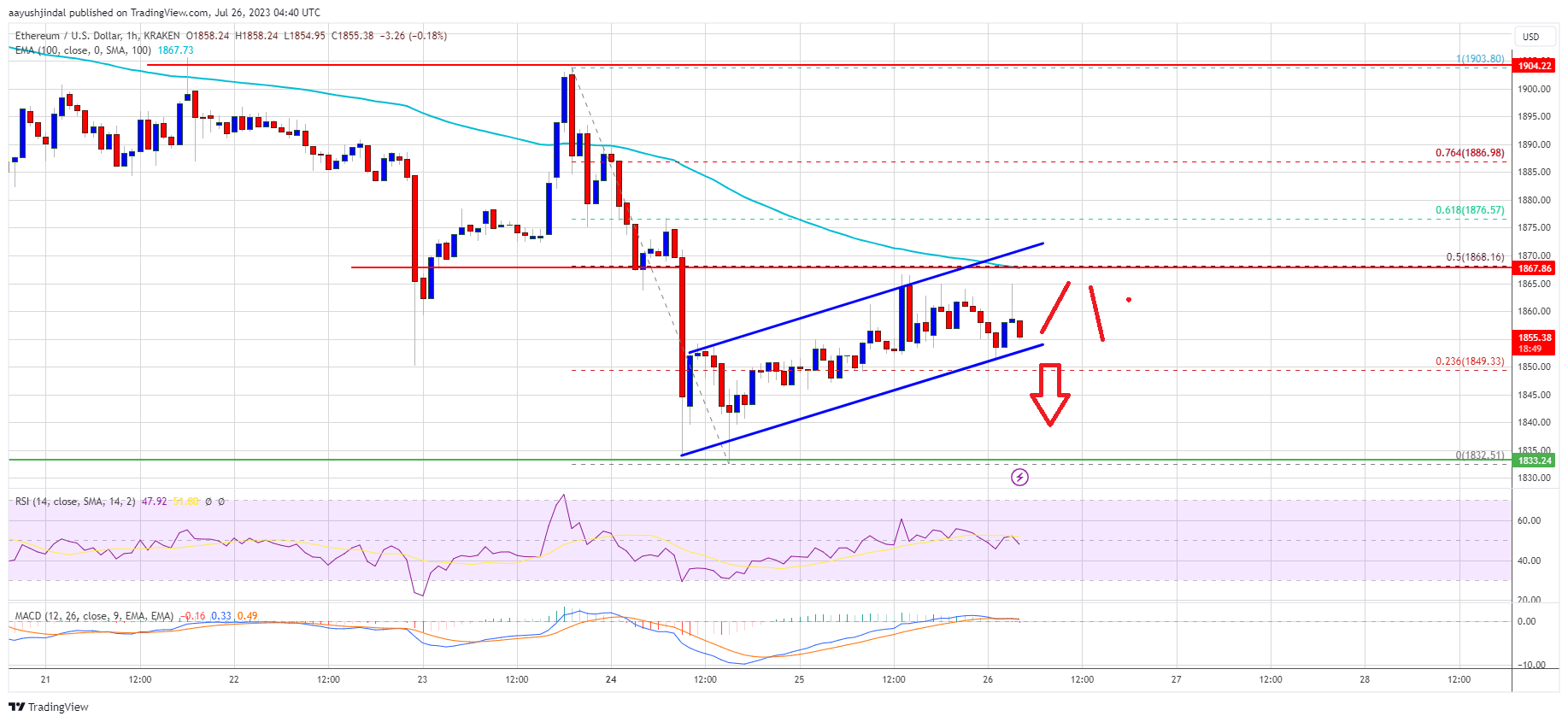Click the open value O1858.24 in header

[x=208, y=36]
